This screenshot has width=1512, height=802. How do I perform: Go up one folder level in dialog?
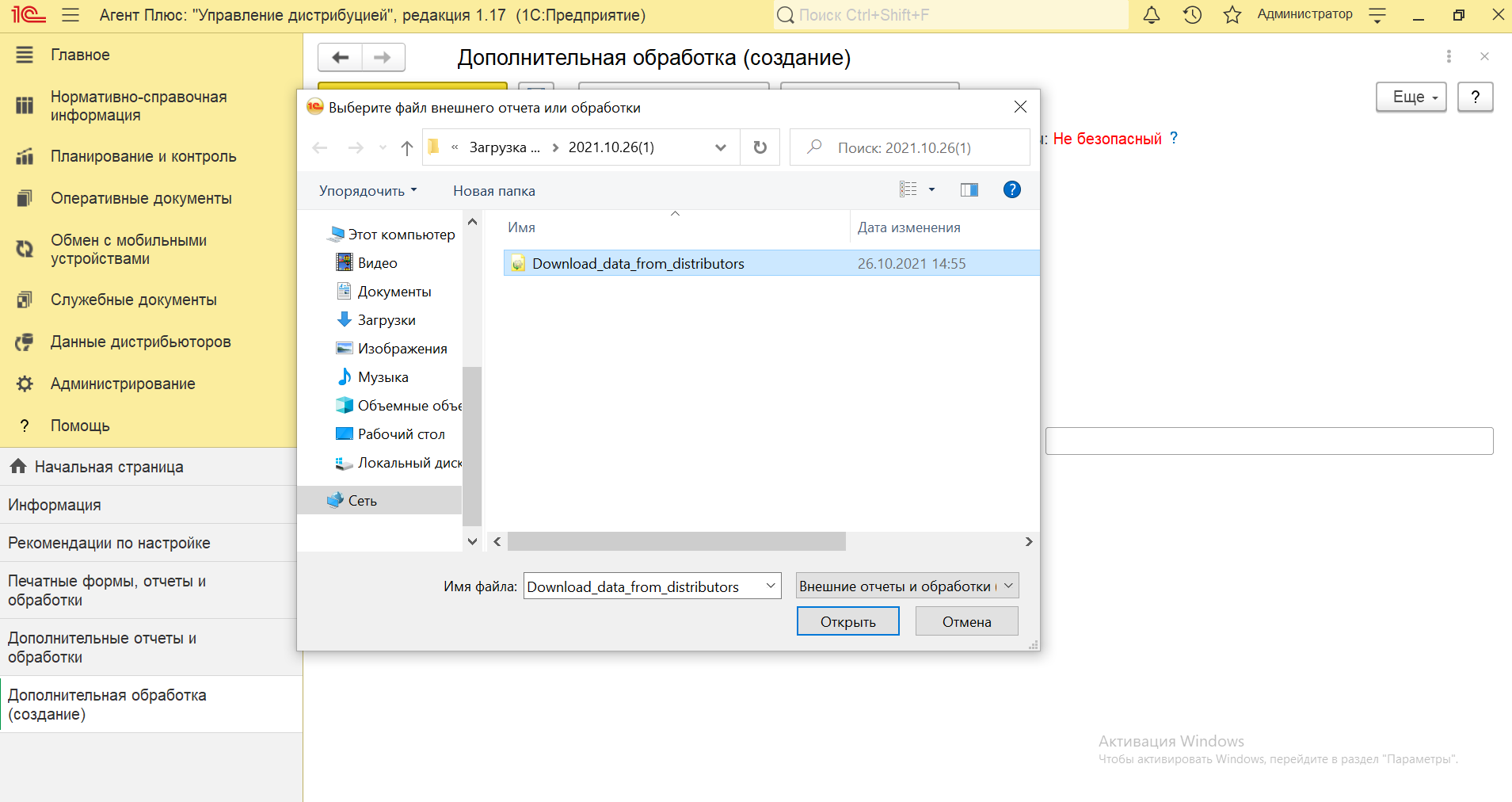(x=407, y=147)
